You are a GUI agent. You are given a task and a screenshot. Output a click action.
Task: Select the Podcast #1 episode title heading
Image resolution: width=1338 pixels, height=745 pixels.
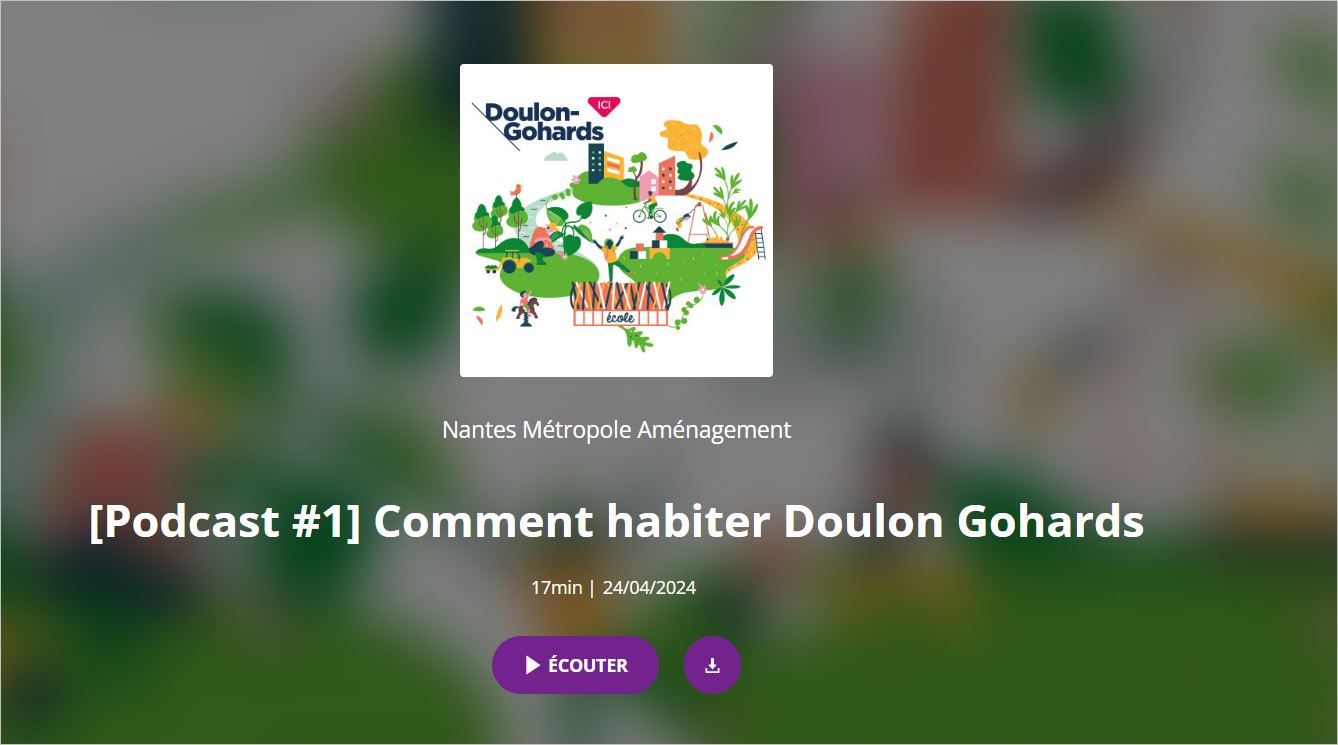616,521
